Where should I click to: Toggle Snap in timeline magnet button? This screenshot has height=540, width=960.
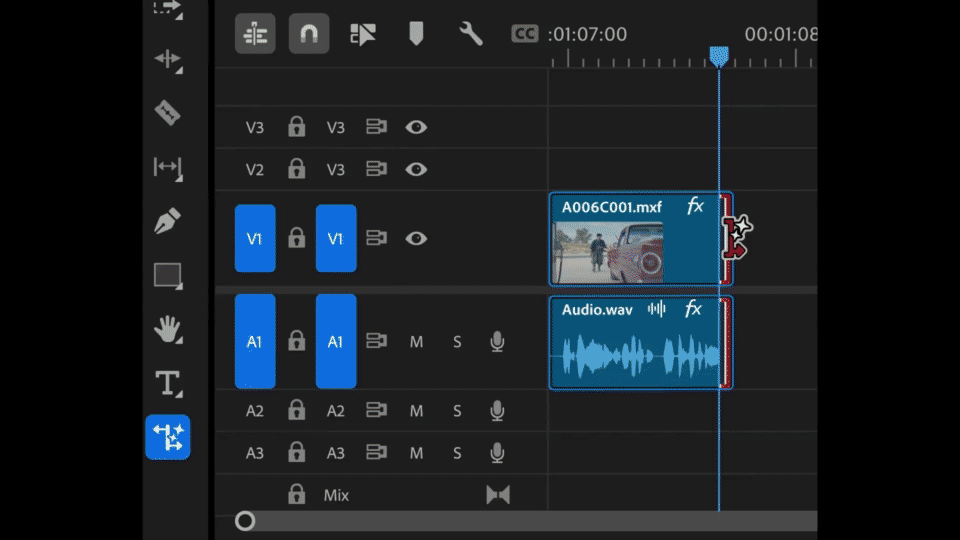point(309,34)
